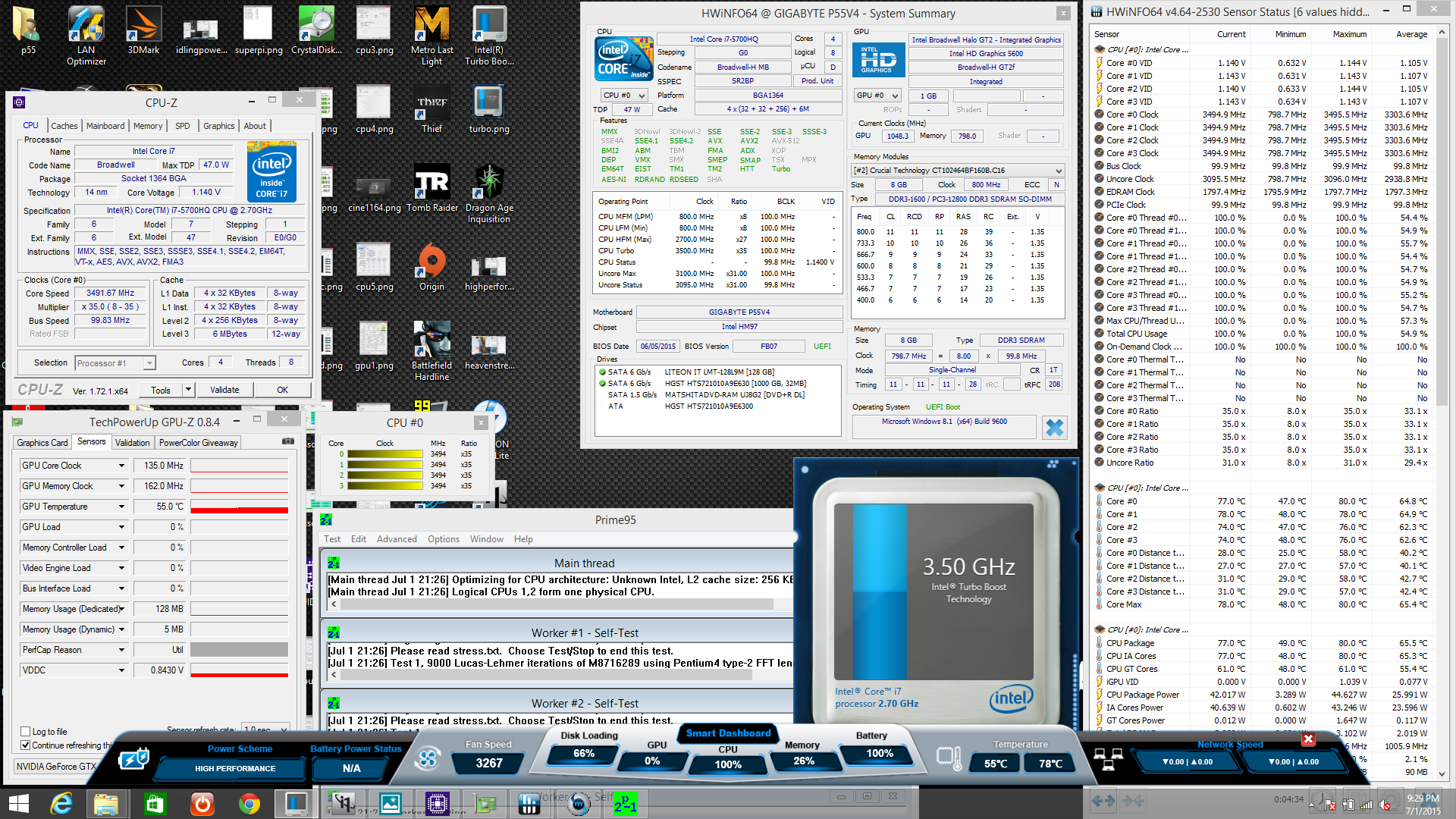Click the expand arrows icon in HWiNFO toolbar
The image size is (1456, 819).
click(x=1103, y=801)
